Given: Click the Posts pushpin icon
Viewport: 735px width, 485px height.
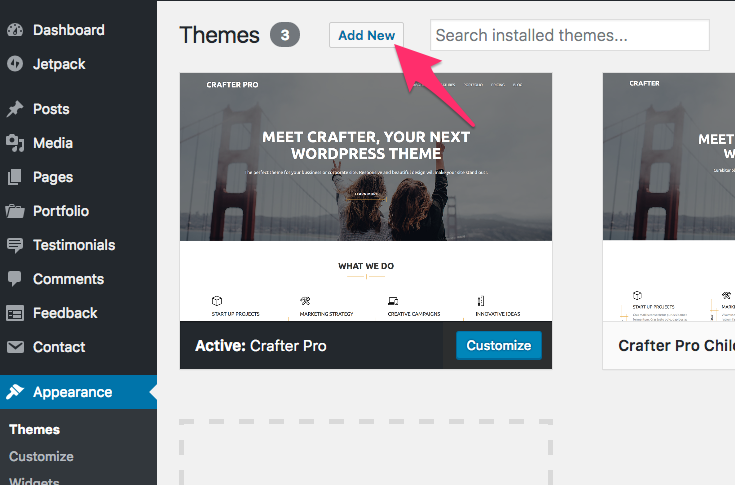Looking at the screenshot, I should click(15, 109).
